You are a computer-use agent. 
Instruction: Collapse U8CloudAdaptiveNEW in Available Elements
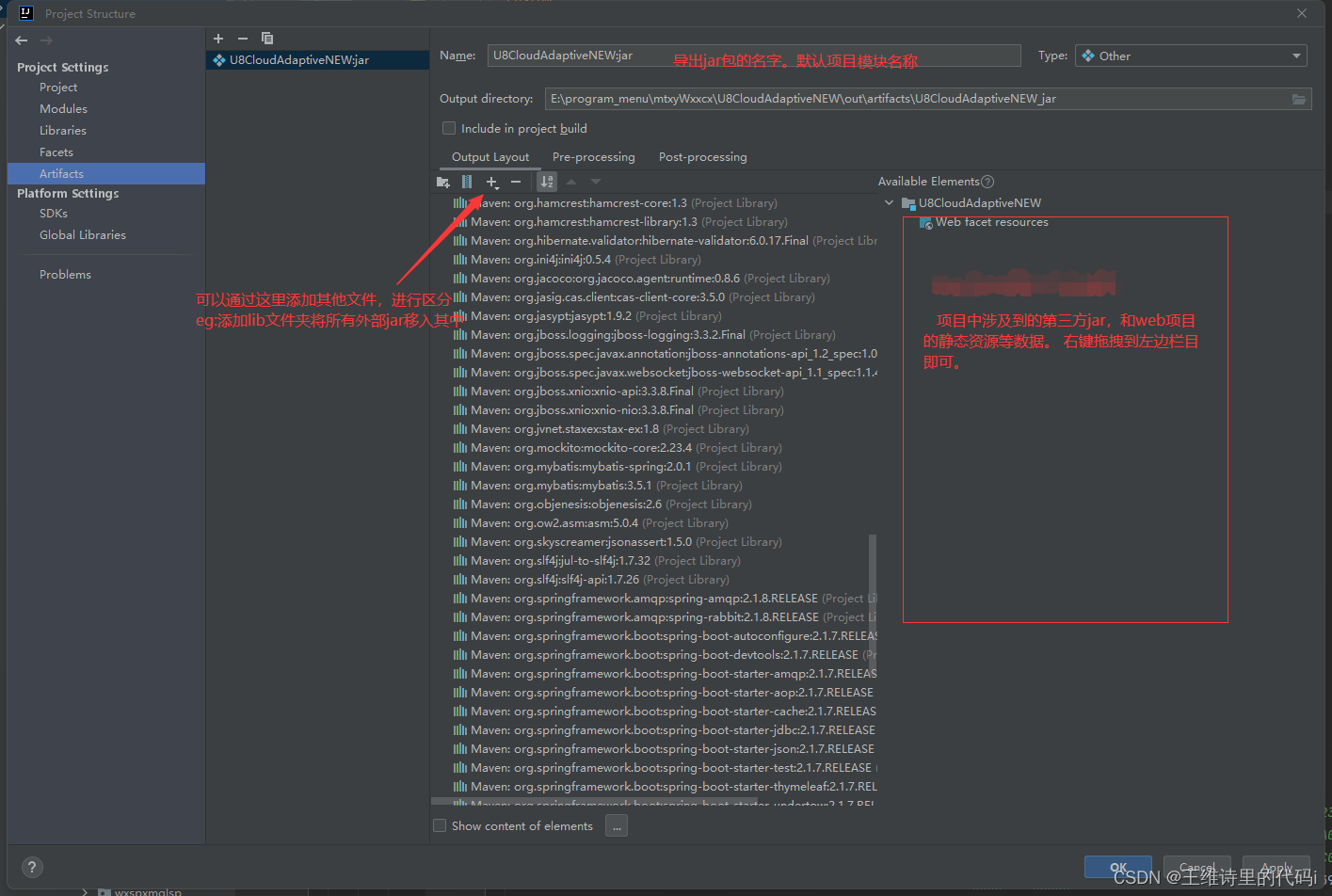tap(889, 203)
